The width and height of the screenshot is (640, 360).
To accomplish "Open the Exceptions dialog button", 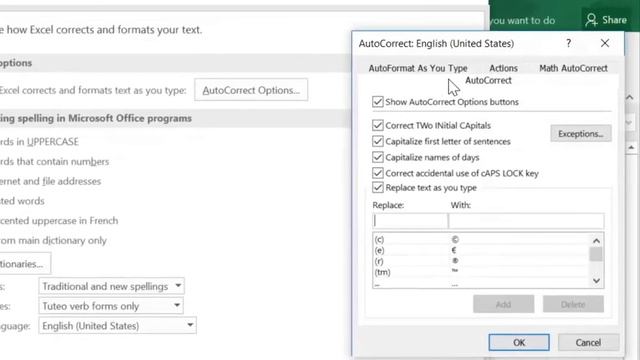I will [x=580, y=134].
